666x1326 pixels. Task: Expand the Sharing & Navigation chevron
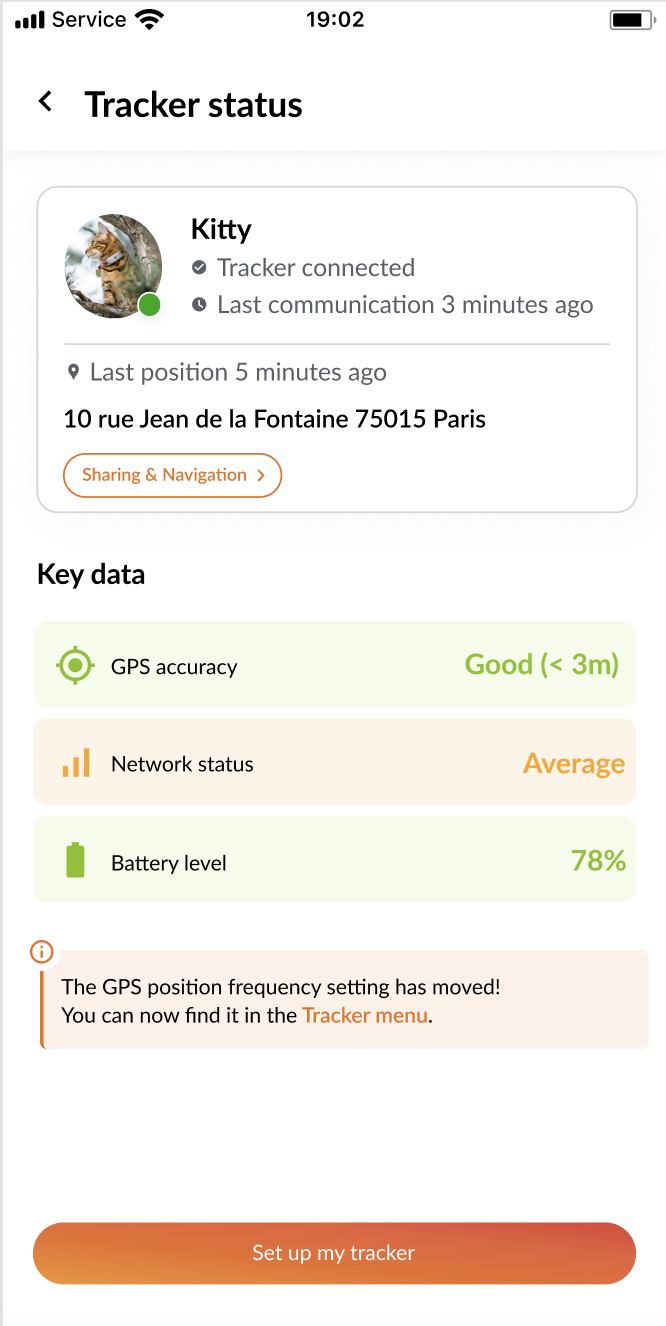coord(261,476)
